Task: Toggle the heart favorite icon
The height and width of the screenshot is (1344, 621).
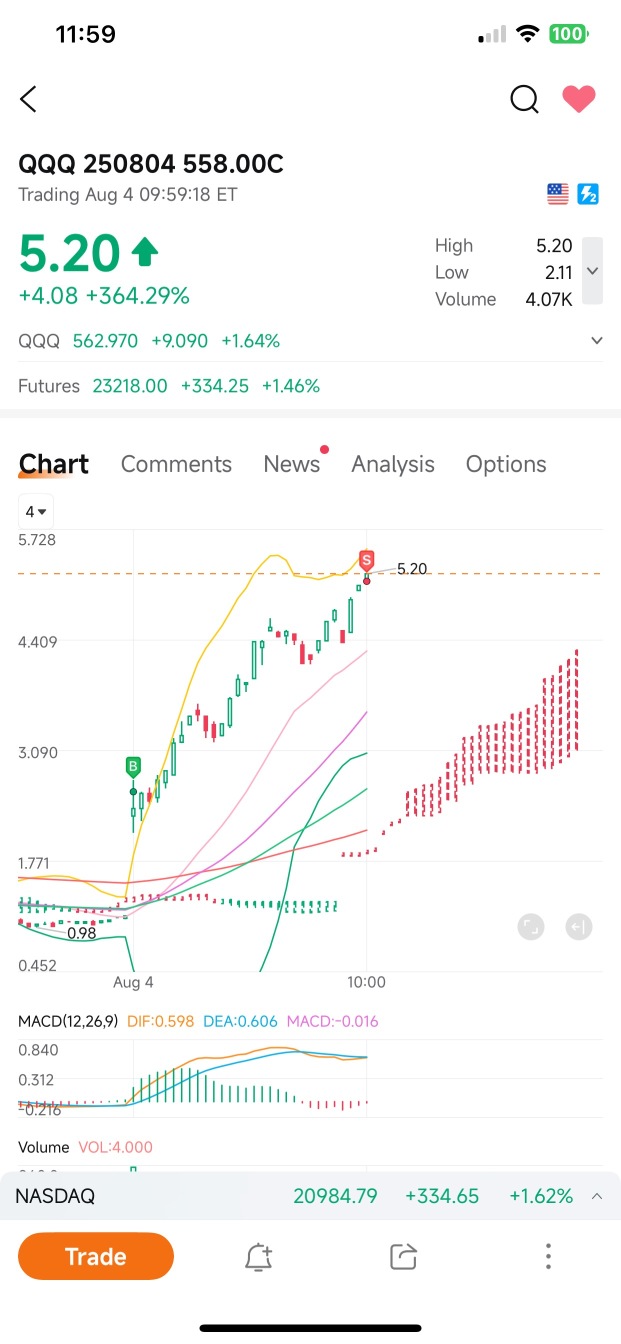Action: (578, 99)
